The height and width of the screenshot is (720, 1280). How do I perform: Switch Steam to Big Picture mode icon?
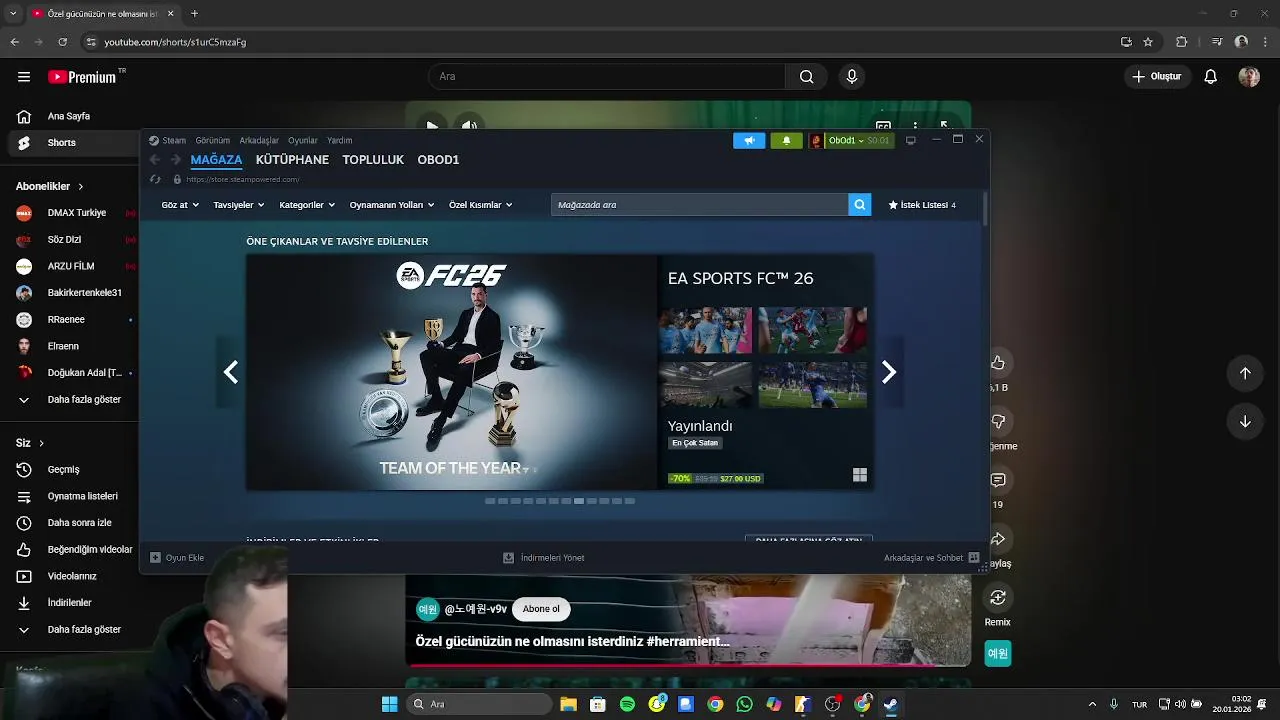[x=910, y=141]
